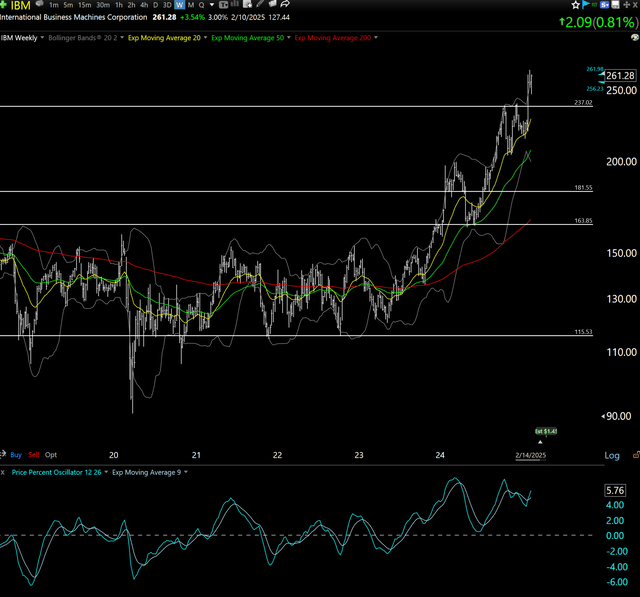The width and height of the screenshot is (640, 597).
Task: Select the 1m timeframe
Action: coord(54,5)
